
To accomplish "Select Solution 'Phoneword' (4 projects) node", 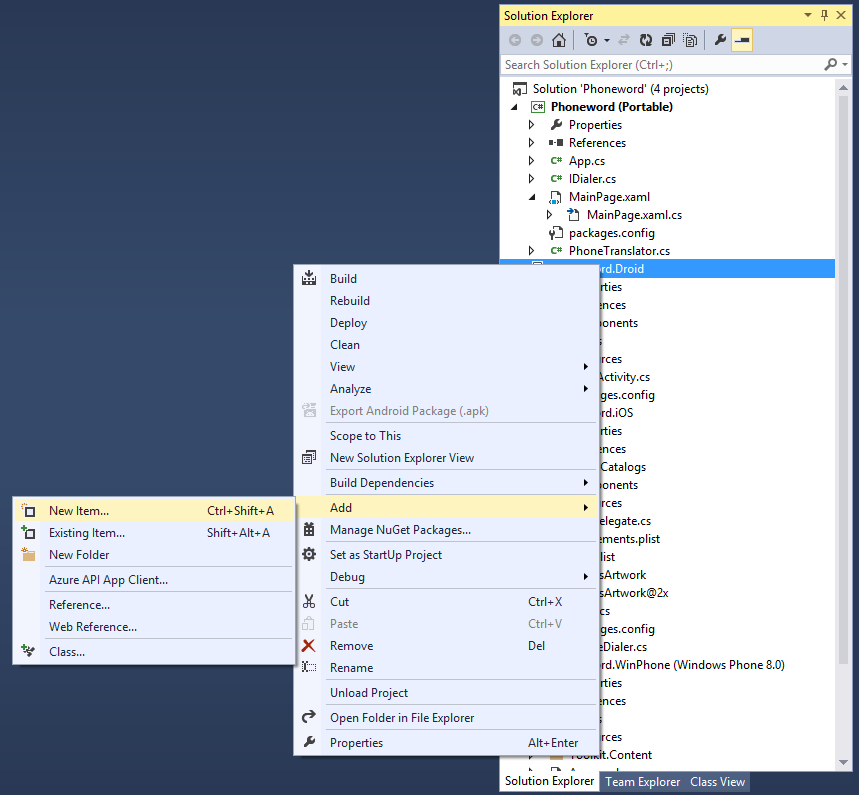I will click(620, 89).
